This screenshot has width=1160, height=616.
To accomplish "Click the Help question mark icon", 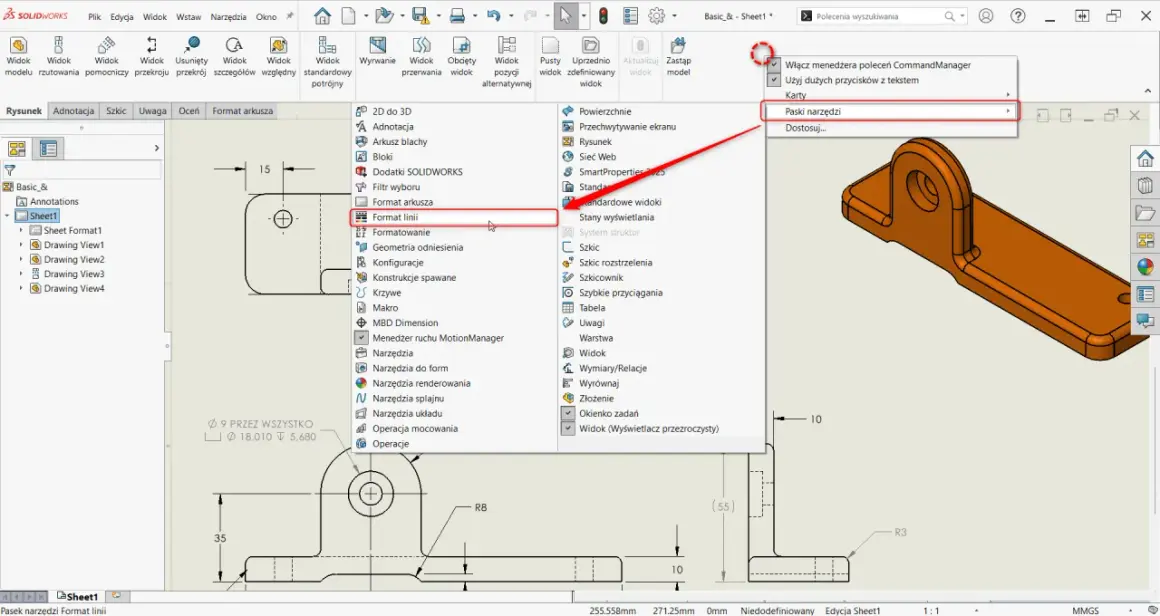I will [1018, 16].
